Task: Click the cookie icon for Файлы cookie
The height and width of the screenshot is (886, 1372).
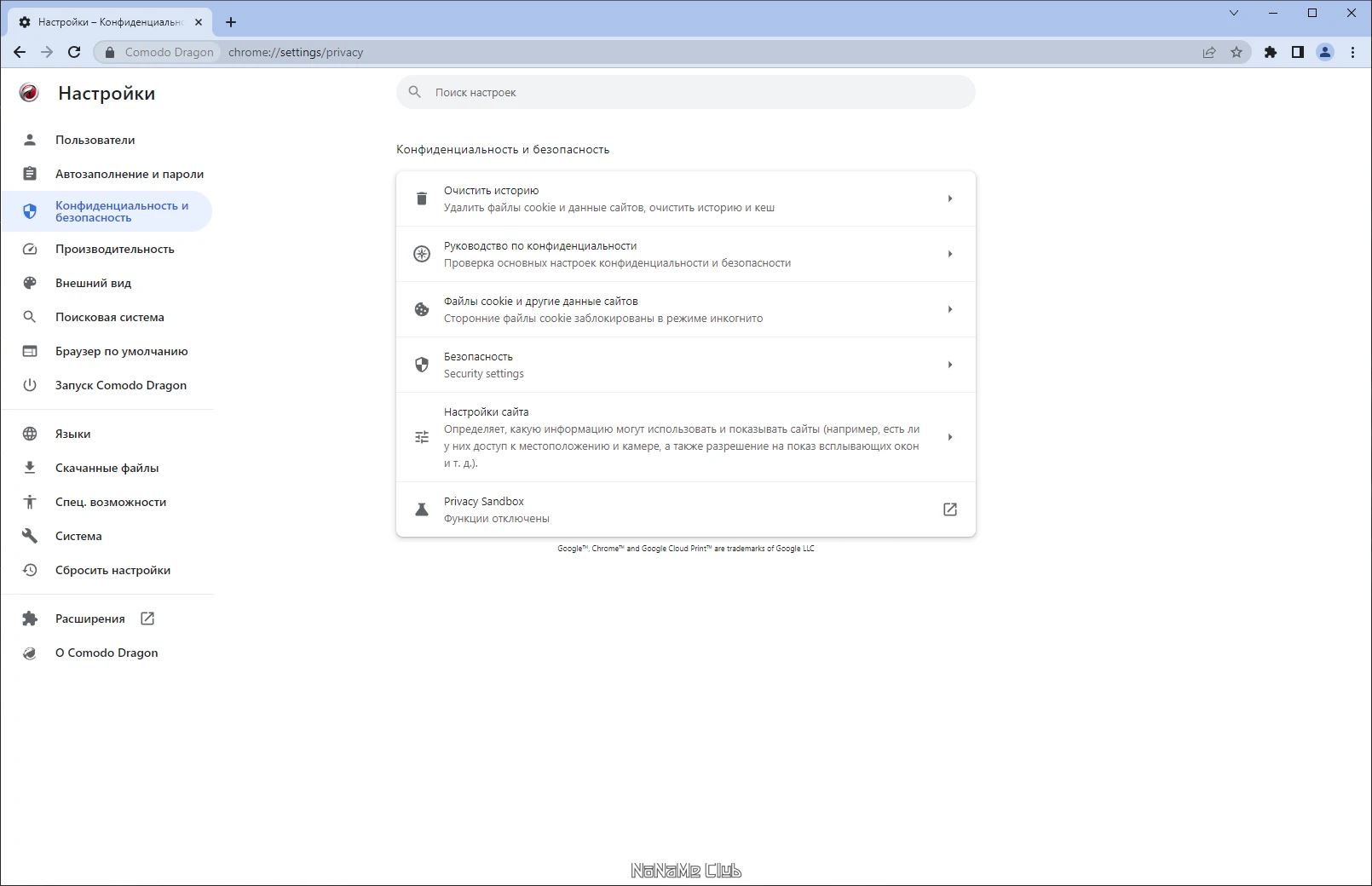Action: [x=422, y=309]
